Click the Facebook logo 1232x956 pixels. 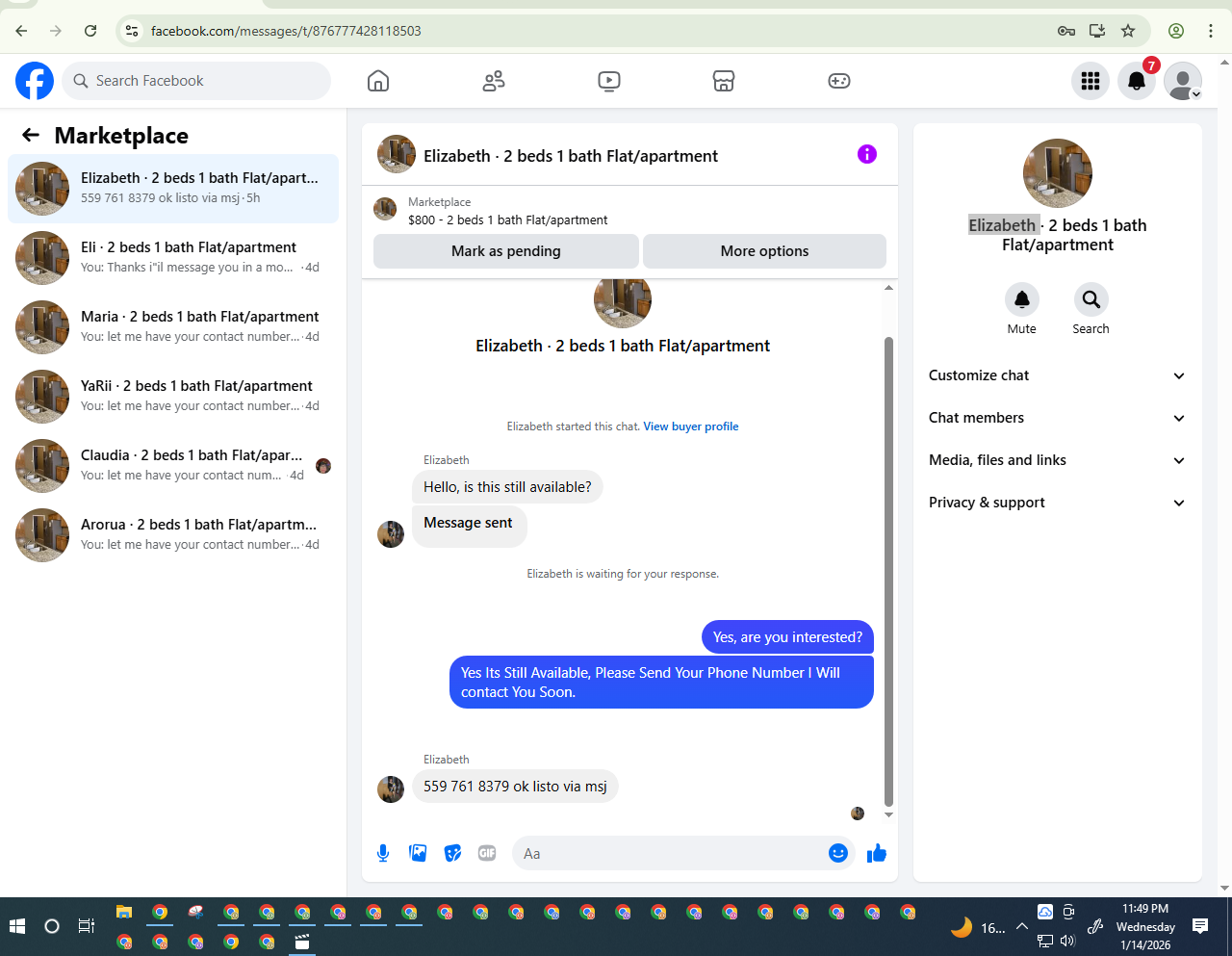(x=35, y=81)
